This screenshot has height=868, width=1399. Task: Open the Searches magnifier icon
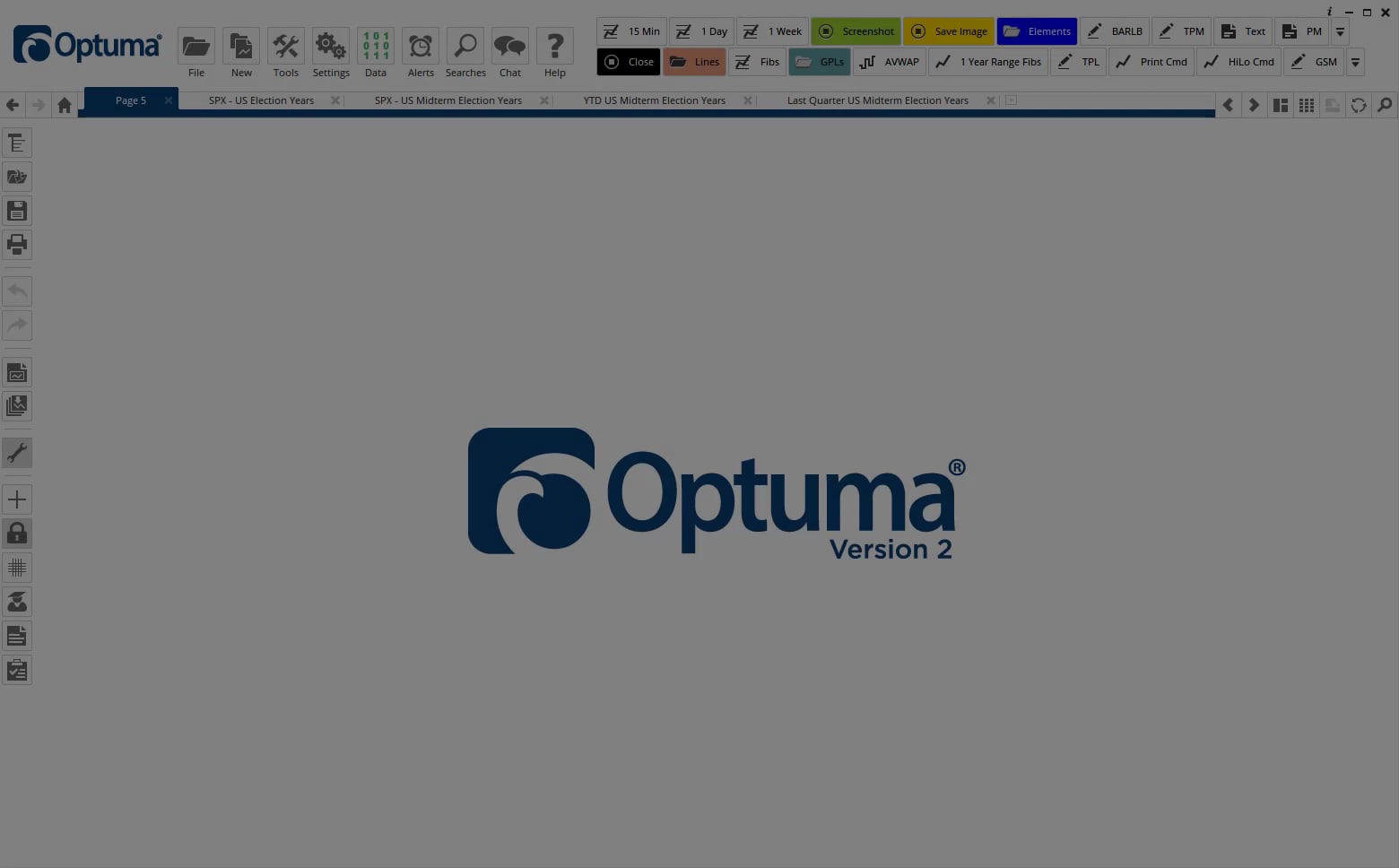click(465, 46)
